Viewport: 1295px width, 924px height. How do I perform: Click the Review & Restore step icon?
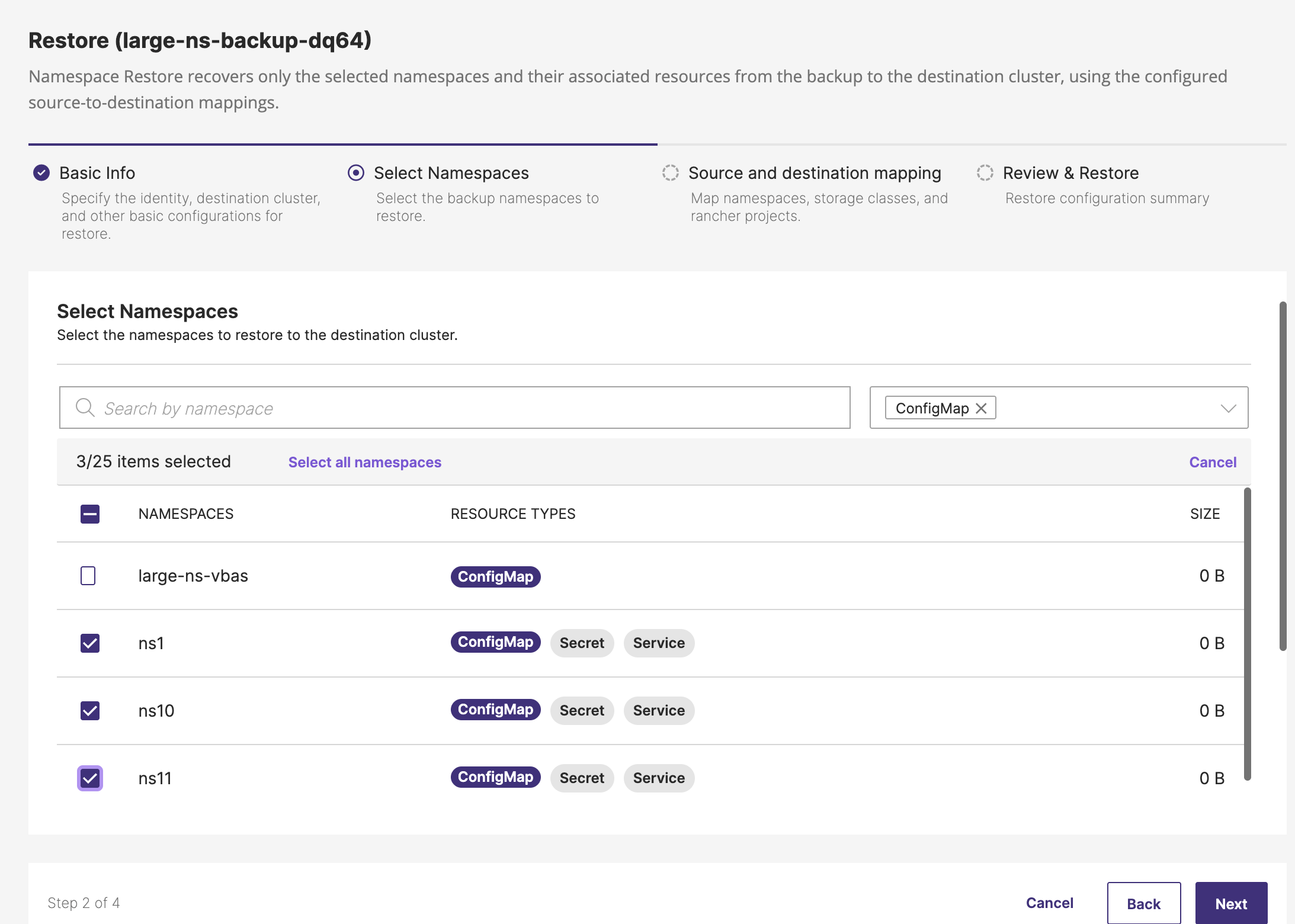click(985, 173)
